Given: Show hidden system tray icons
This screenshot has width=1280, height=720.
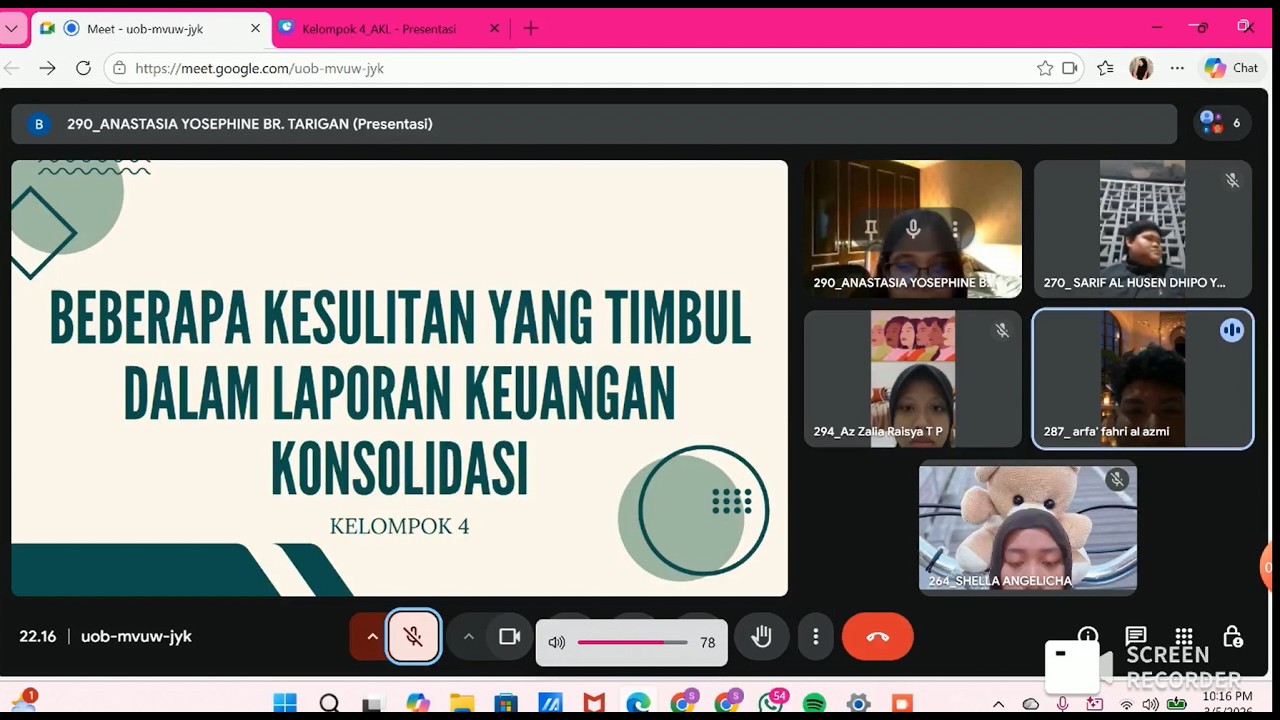Looking at the screenshot, I should click(998, 704).
